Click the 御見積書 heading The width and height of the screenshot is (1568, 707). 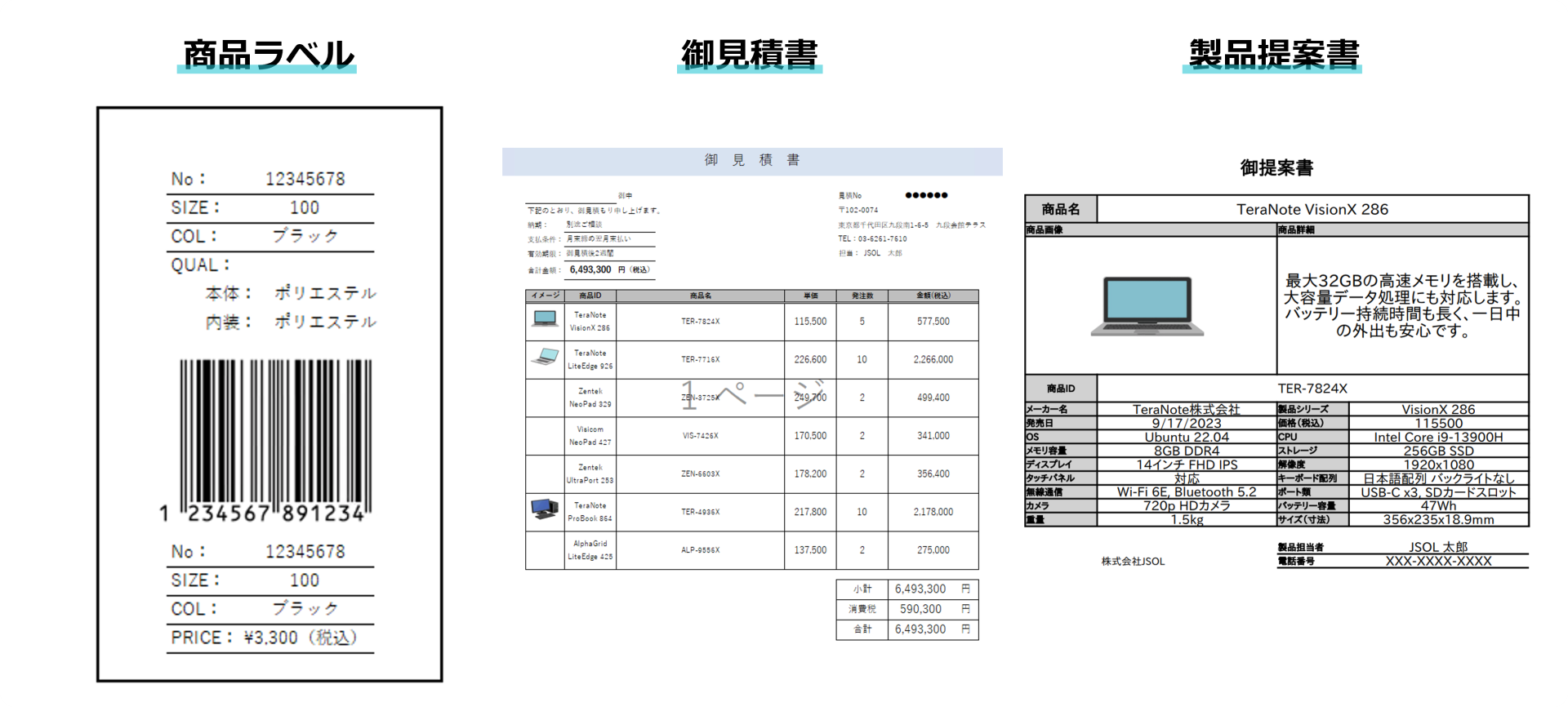749,55
